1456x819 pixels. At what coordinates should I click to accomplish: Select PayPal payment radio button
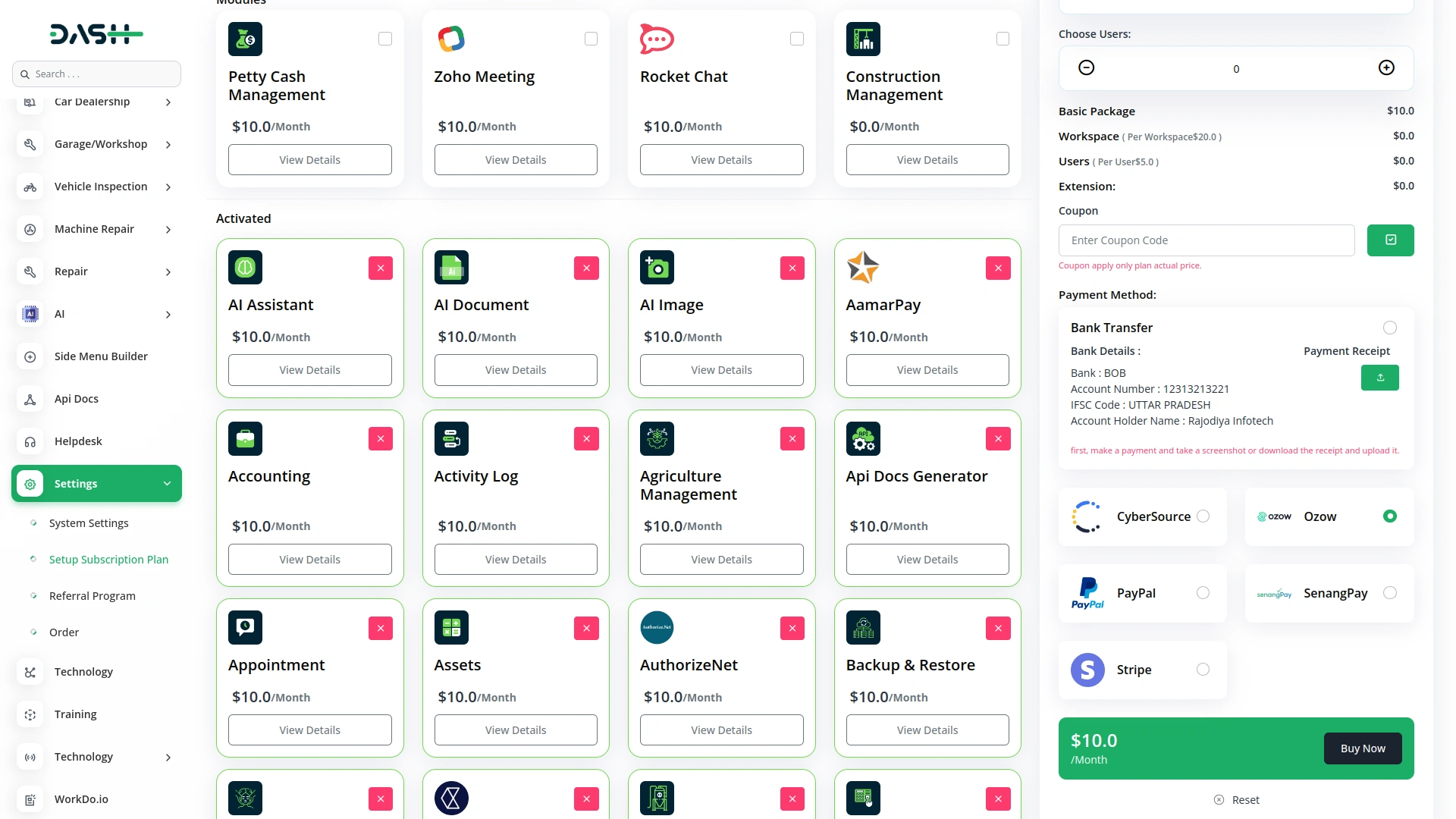(1203, 593)
